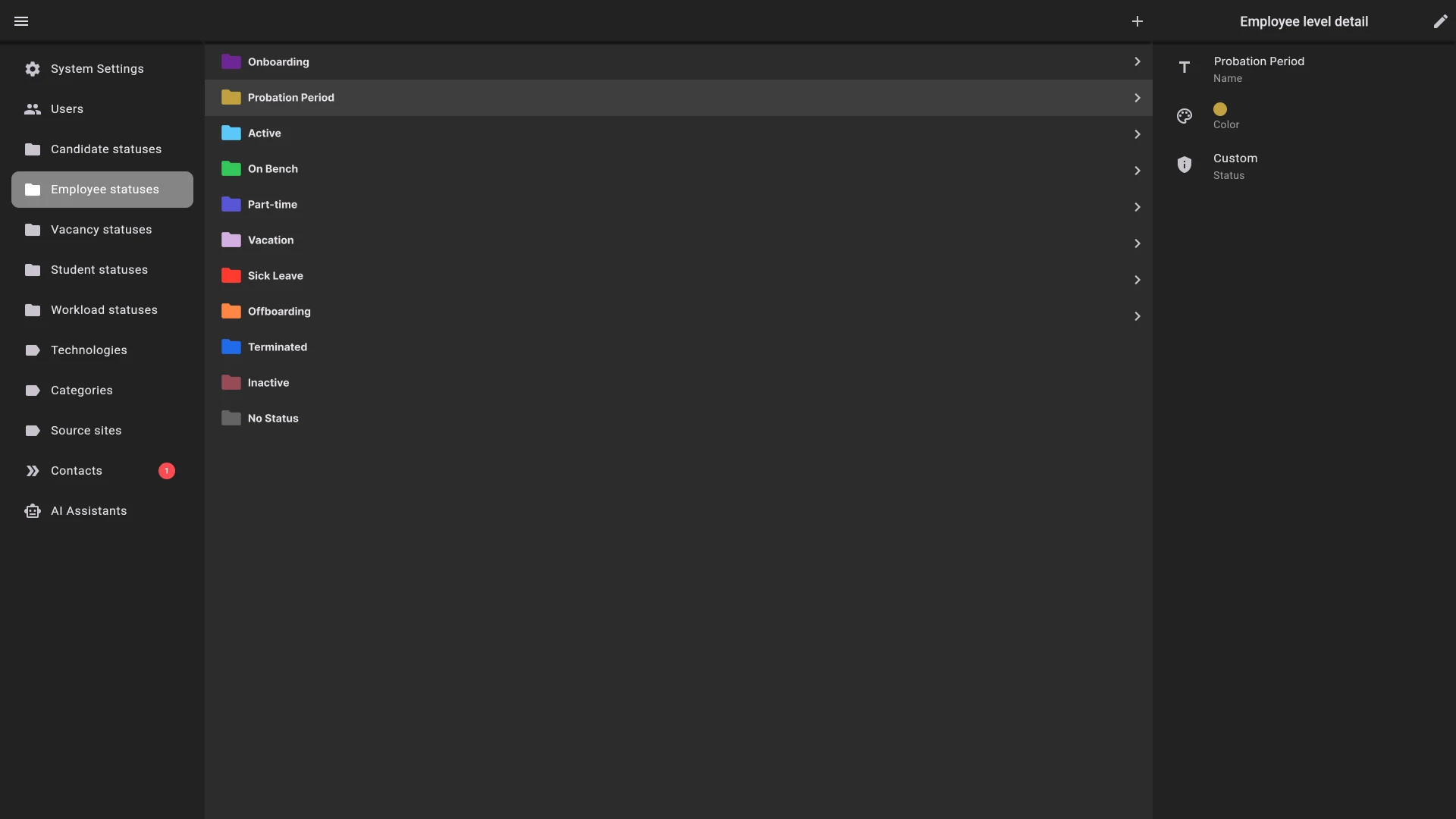Click the plus icon to add status
Screen dimensions: 1456x819
tap(1137, 21)
